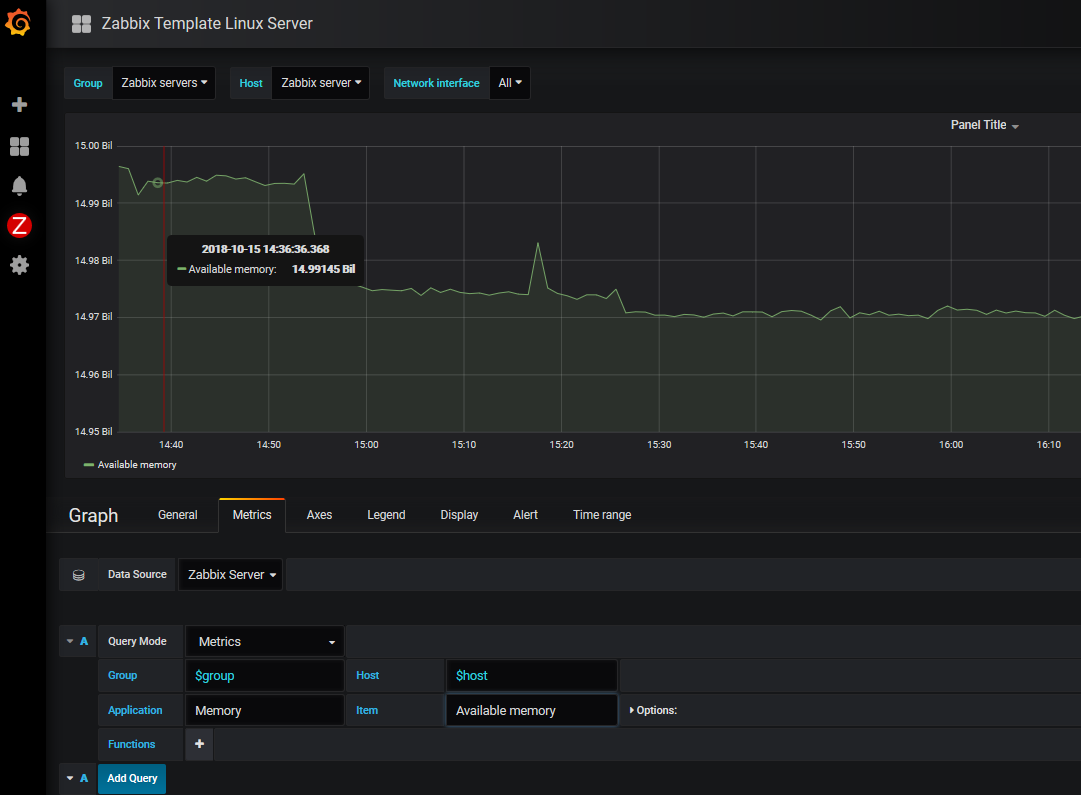The height and width of the screenshot is (795, 1081).
Task: Open the Data Source Zabbix Server dropdown
Action: pos(231,575)
